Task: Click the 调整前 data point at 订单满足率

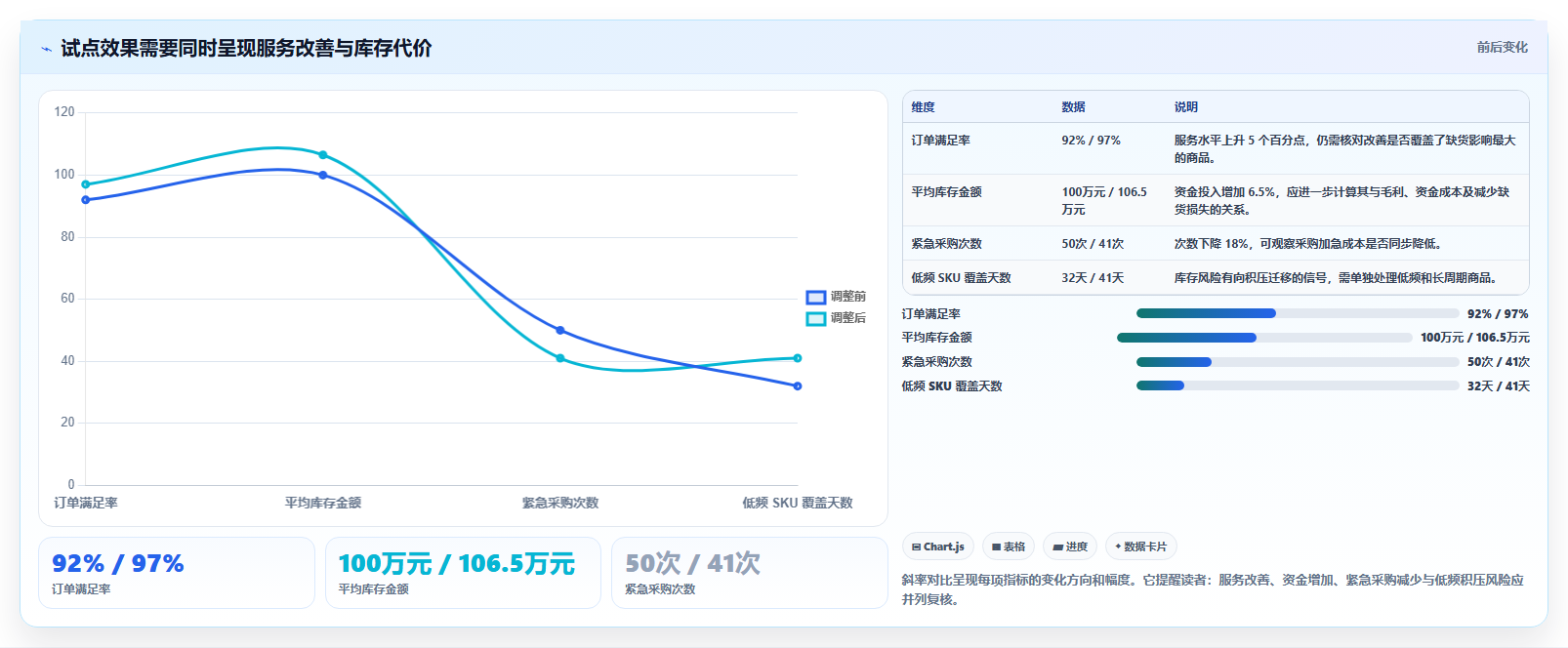Action: click(x=86, y=200)
